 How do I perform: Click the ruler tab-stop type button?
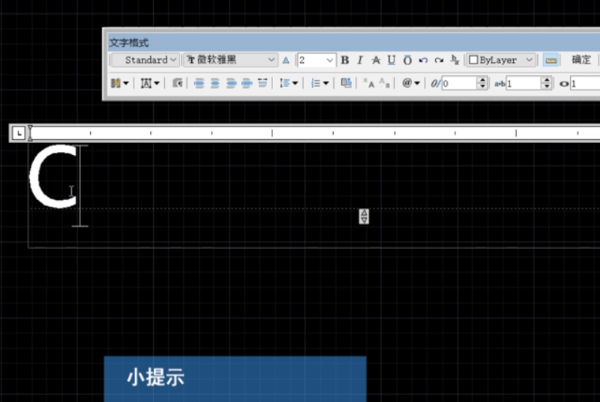pyautogui.click(x=18, y=132)
